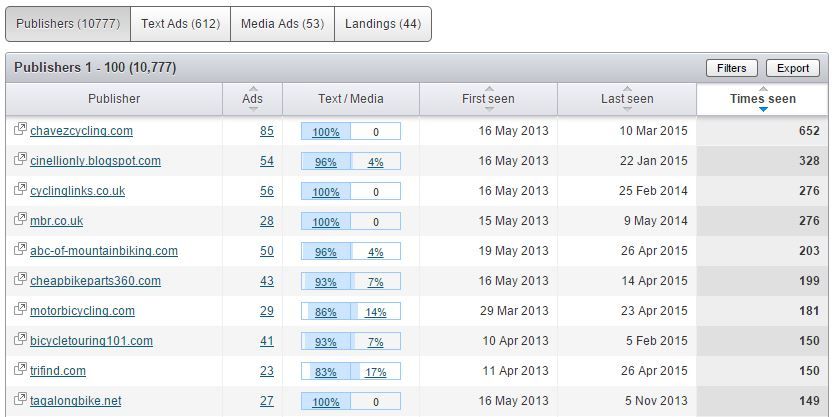Image resolution: width=833 pixels, height=417 pixels.
Task: Select the 328 times seen value
Action: pyautogui.click(x=809, y=161)
